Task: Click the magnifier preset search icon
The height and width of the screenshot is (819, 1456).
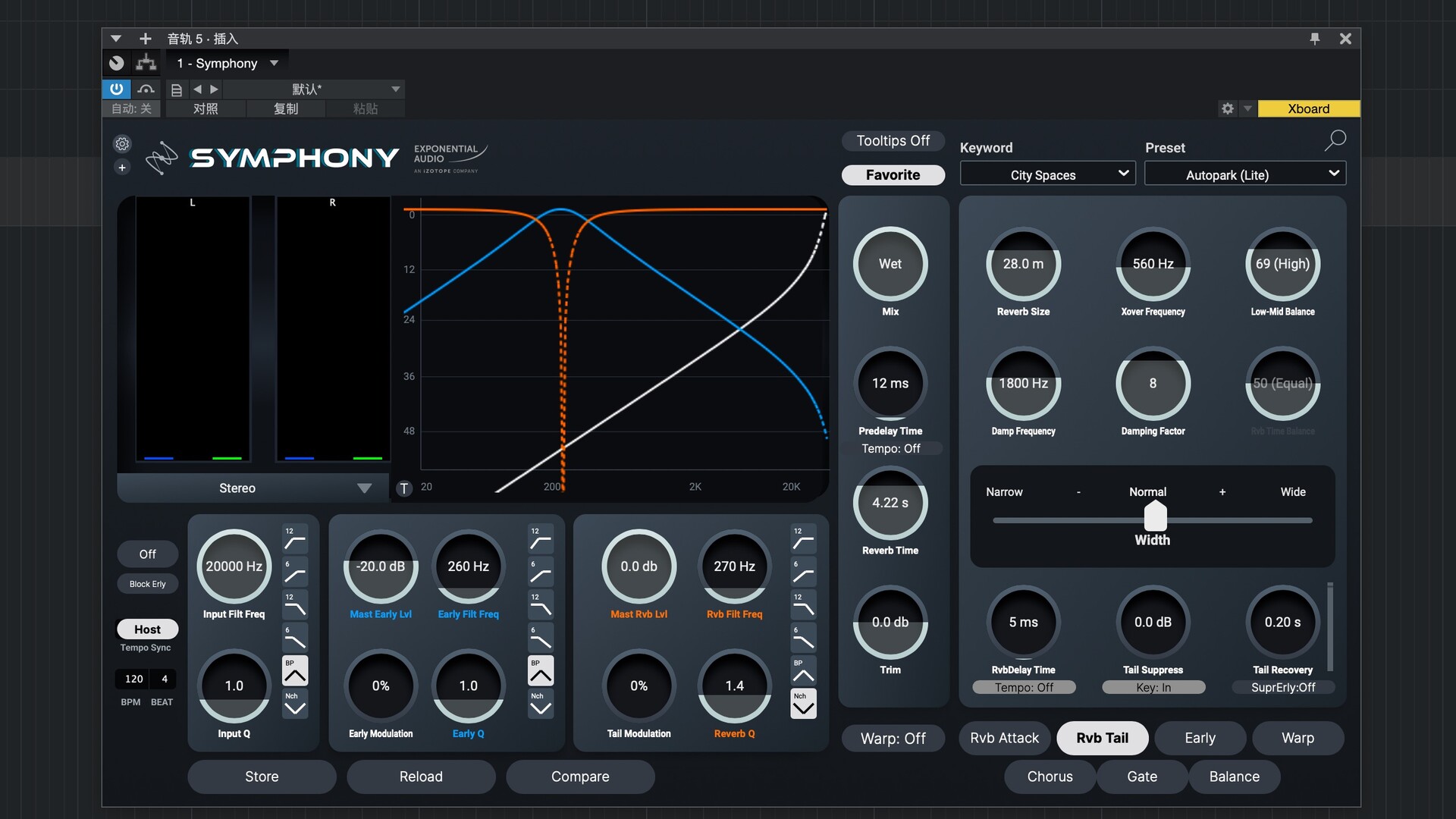Action: click(1335, 140)
